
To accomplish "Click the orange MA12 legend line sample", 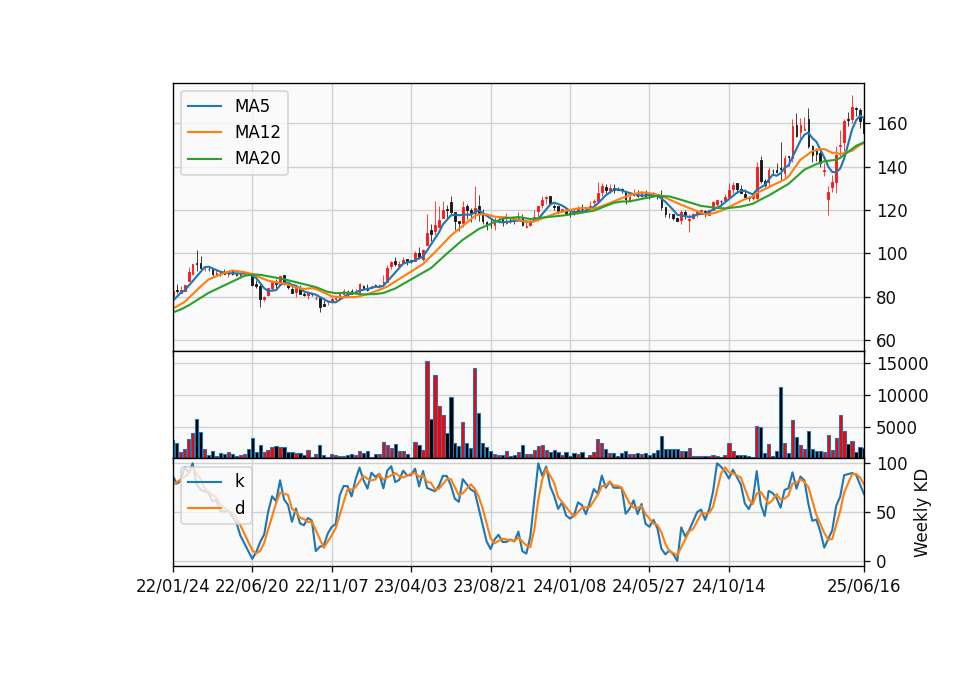I will pyautogui.click(x=204, y=132).
